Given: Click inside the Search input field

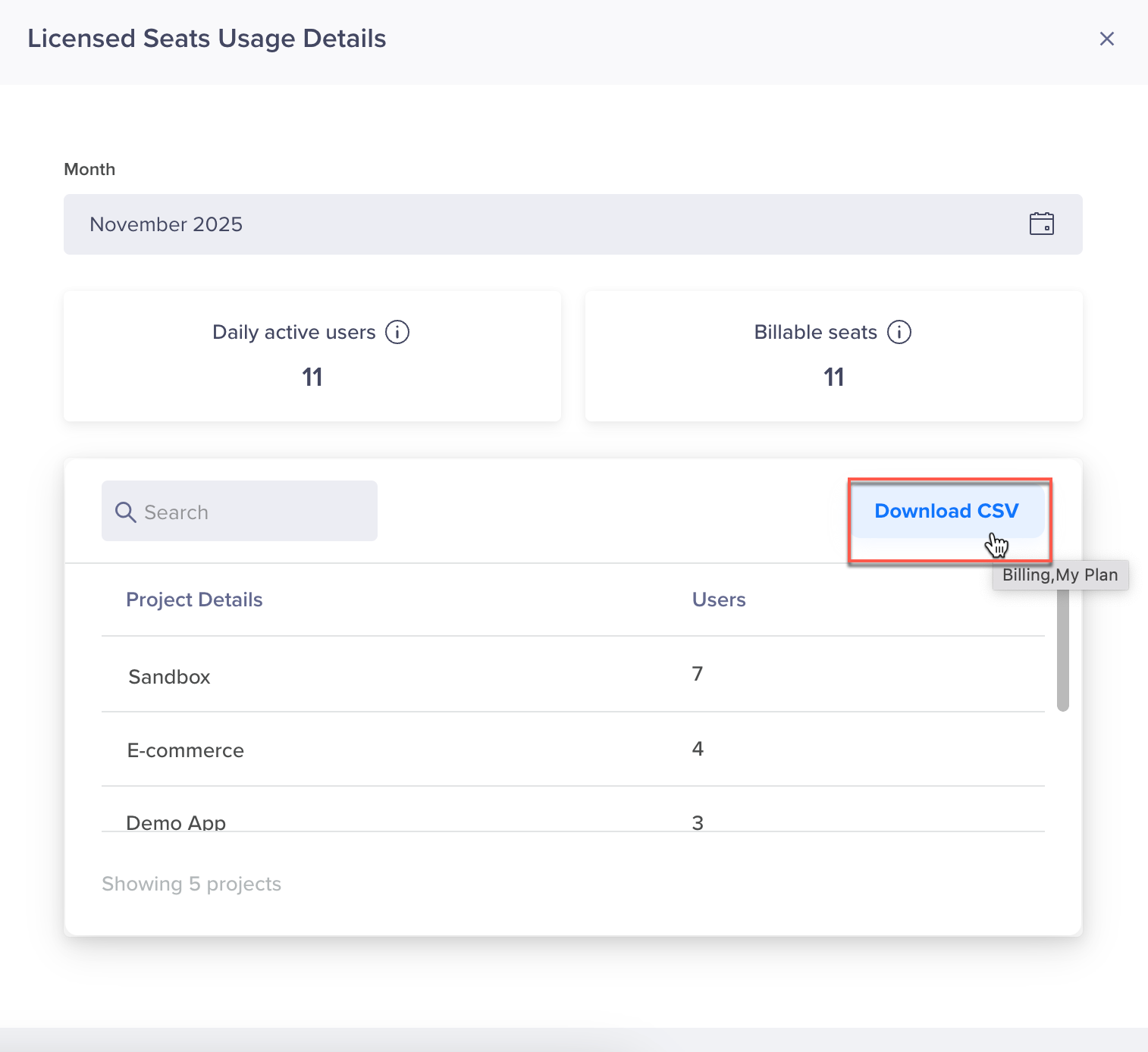Looking at the screenshot, I should coord(239,511).
